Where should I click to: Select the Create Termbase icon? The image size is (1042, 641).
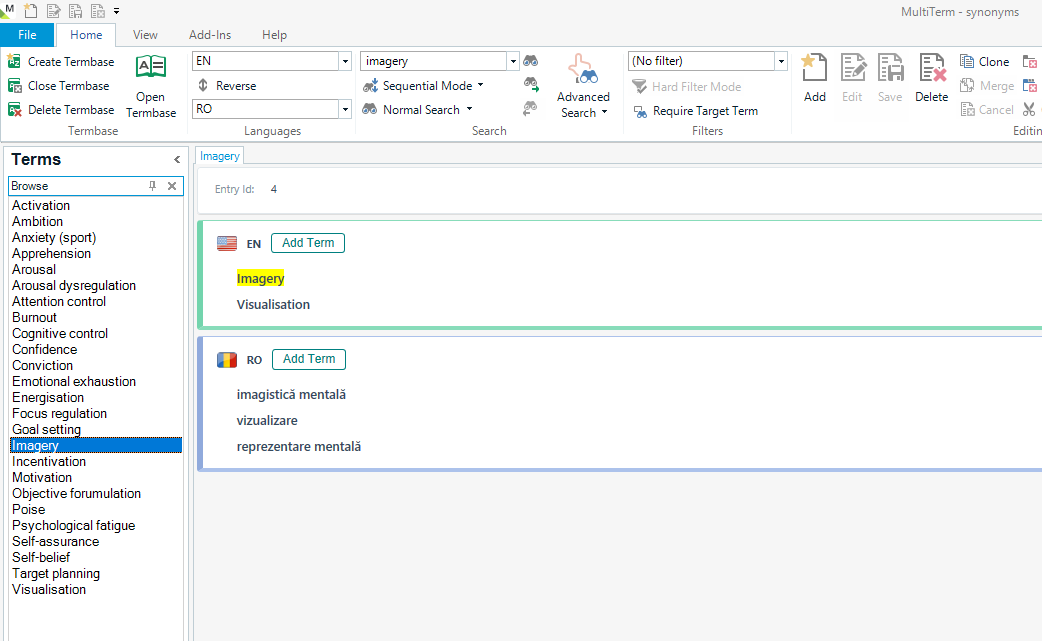[x=14, y=61]
